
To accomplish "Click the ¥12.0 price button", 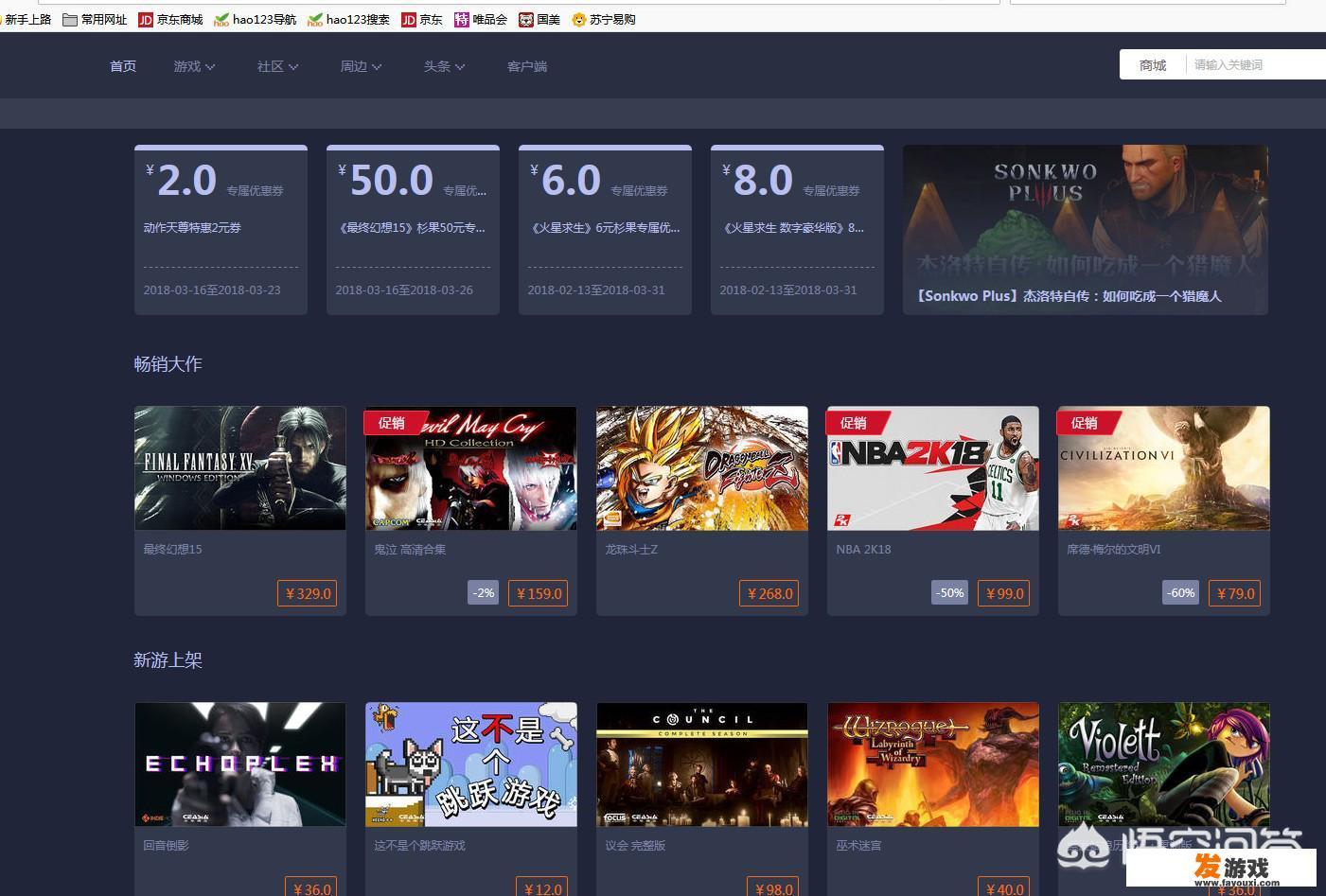I will tap(541, 888).
